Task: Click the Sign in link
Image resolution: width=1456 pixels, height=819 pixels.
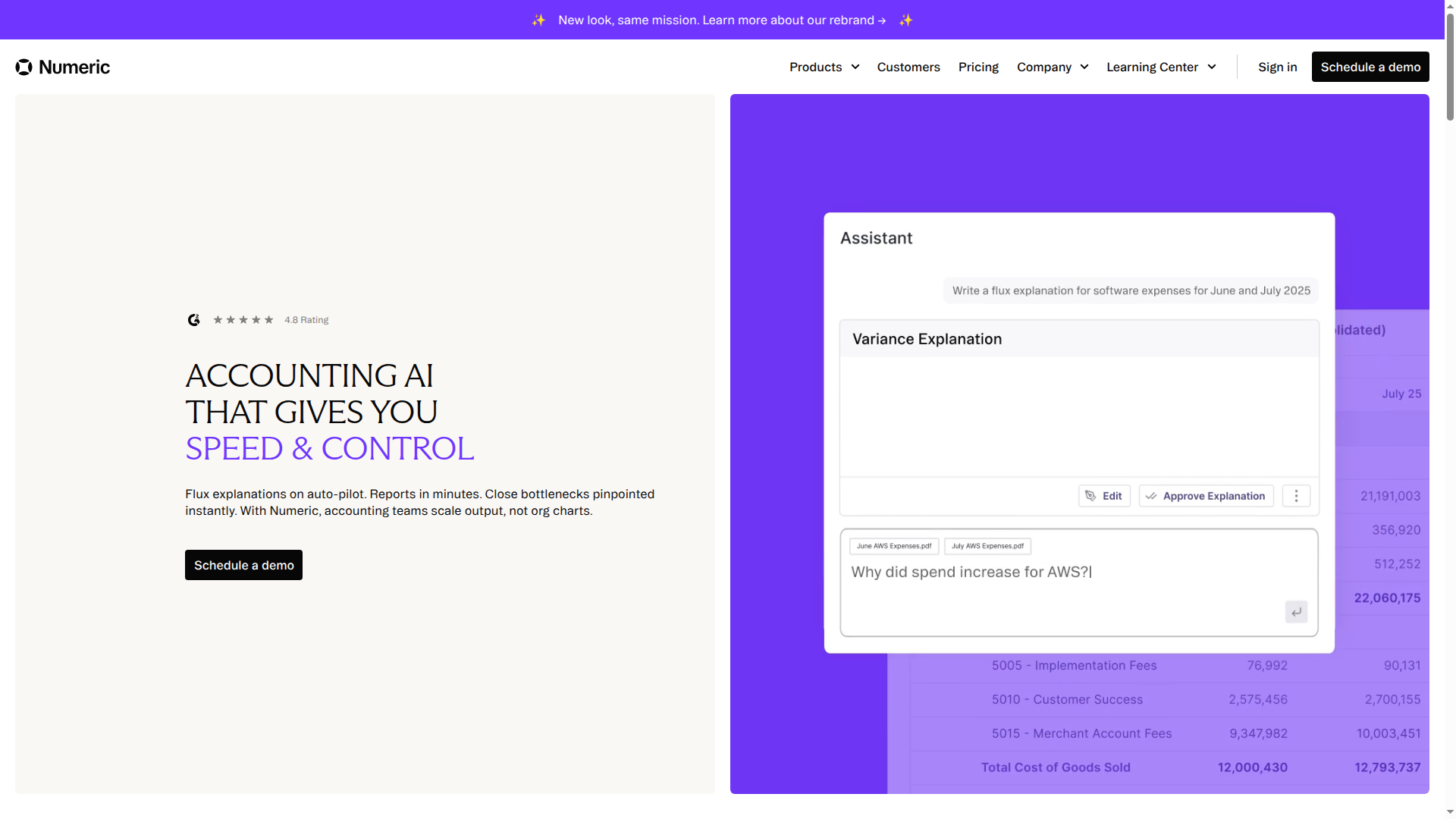Action: coord(1277,67)
